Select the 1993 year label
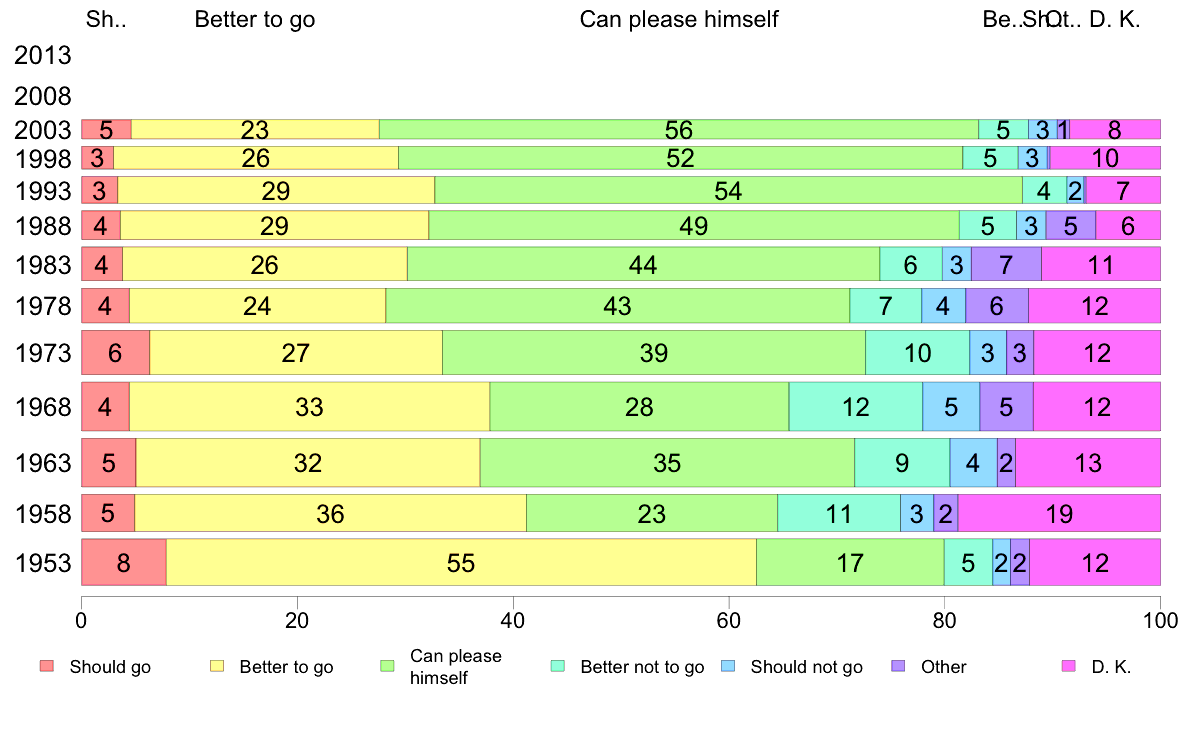Viewport: 1188px width, 736px height. point(42,190)
